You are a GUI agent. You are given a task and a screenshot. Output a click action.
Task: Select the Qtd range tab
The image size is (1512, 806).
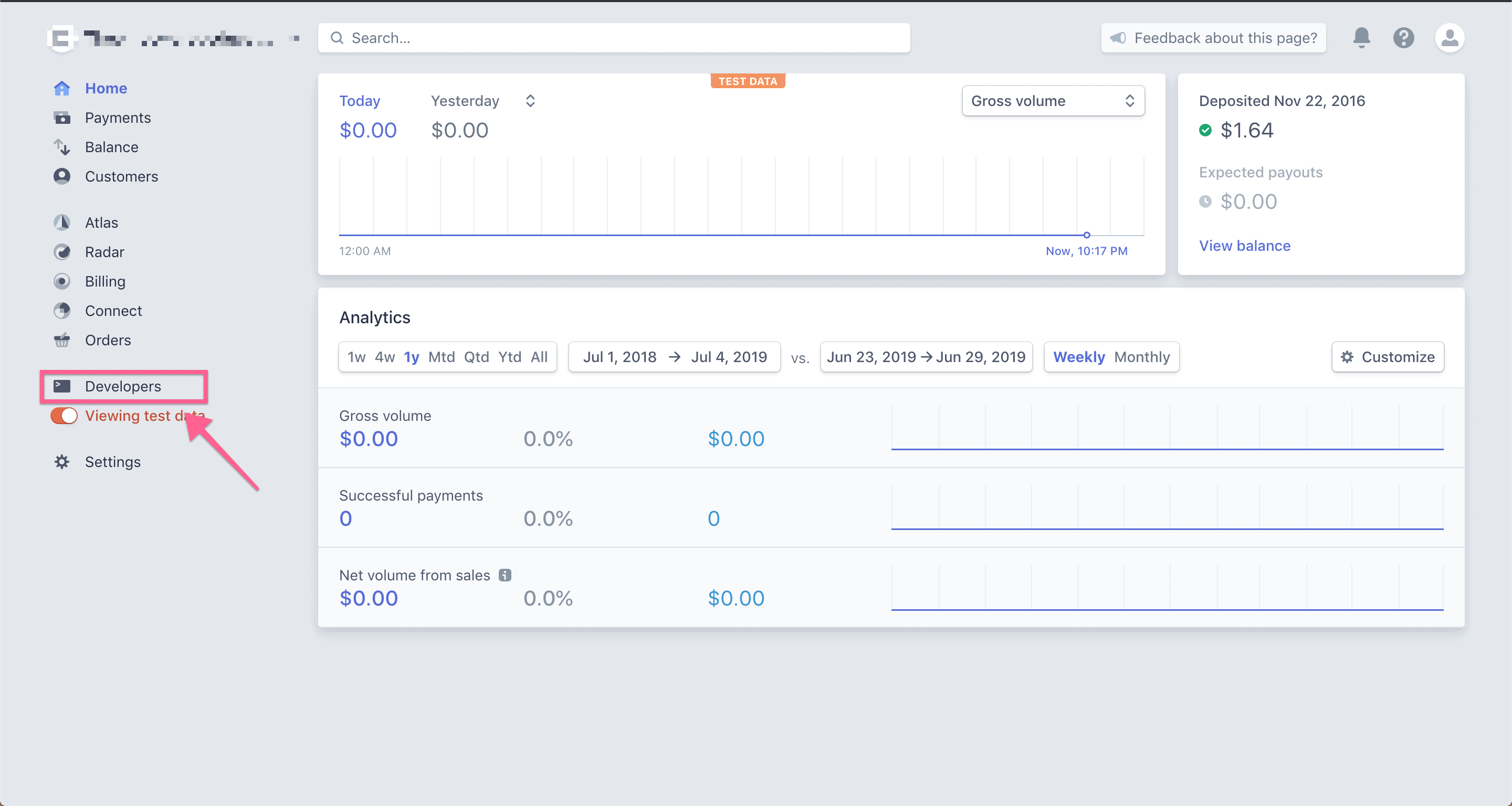coord(476,357)
